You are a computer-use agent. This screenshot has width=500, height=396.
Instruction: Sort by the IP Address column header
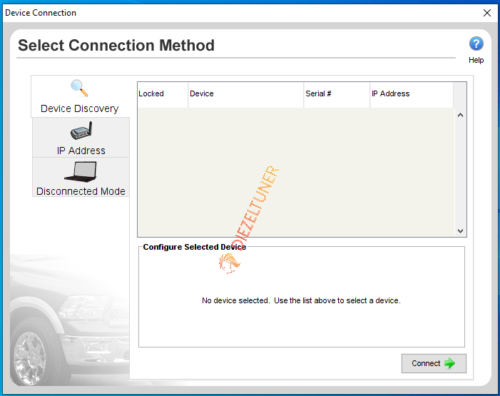coord(412,94)
